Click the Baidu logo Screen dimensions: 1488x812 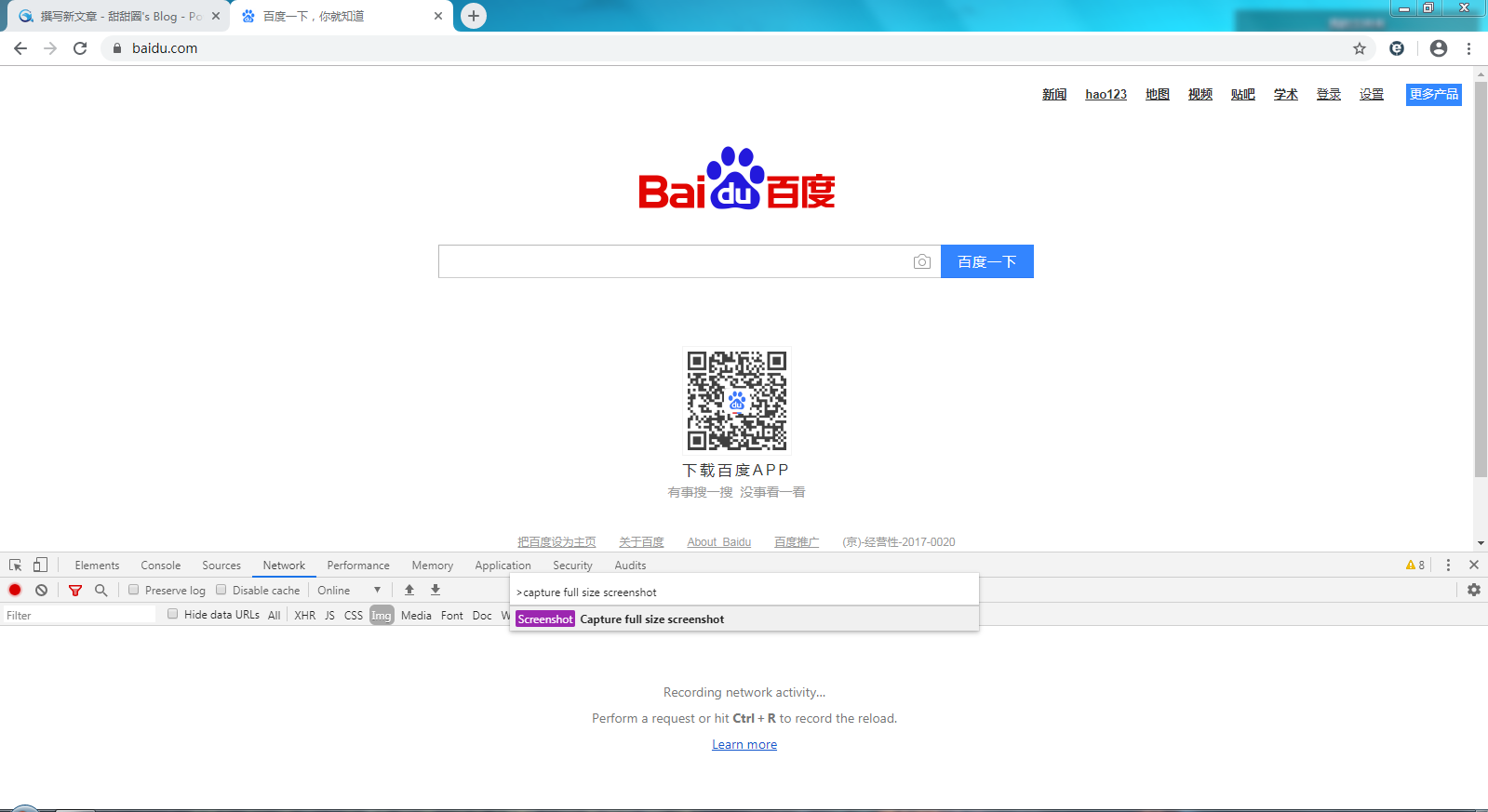click(737, 179)
